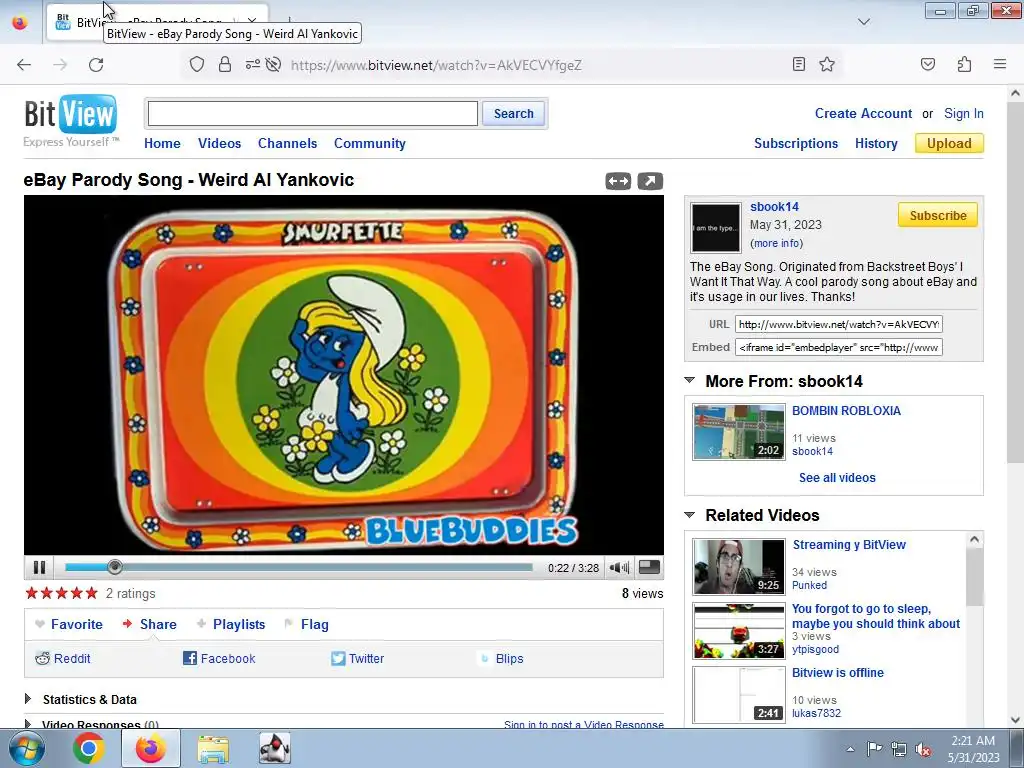Rate video with the fifth star
Screen dimensions: 1024x768
point(91,593)
